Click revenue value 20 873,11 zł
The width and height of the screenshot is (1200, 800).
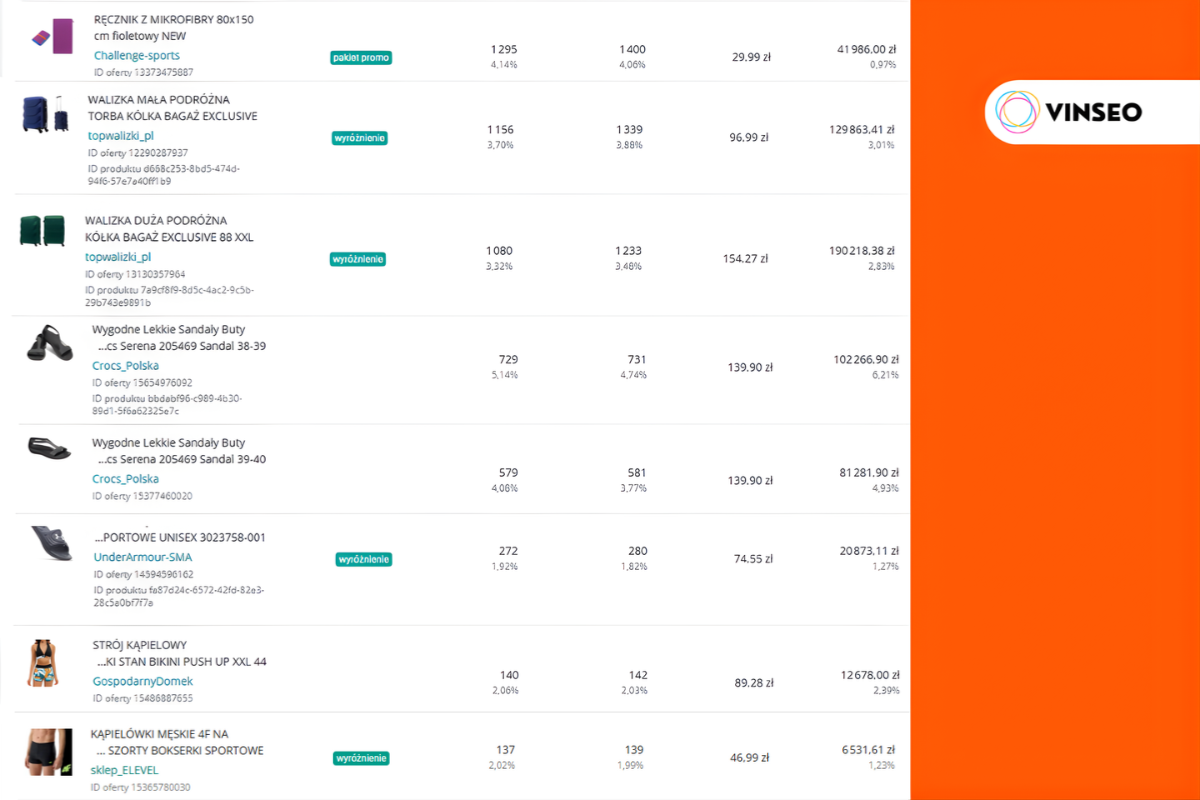(869, 551)
